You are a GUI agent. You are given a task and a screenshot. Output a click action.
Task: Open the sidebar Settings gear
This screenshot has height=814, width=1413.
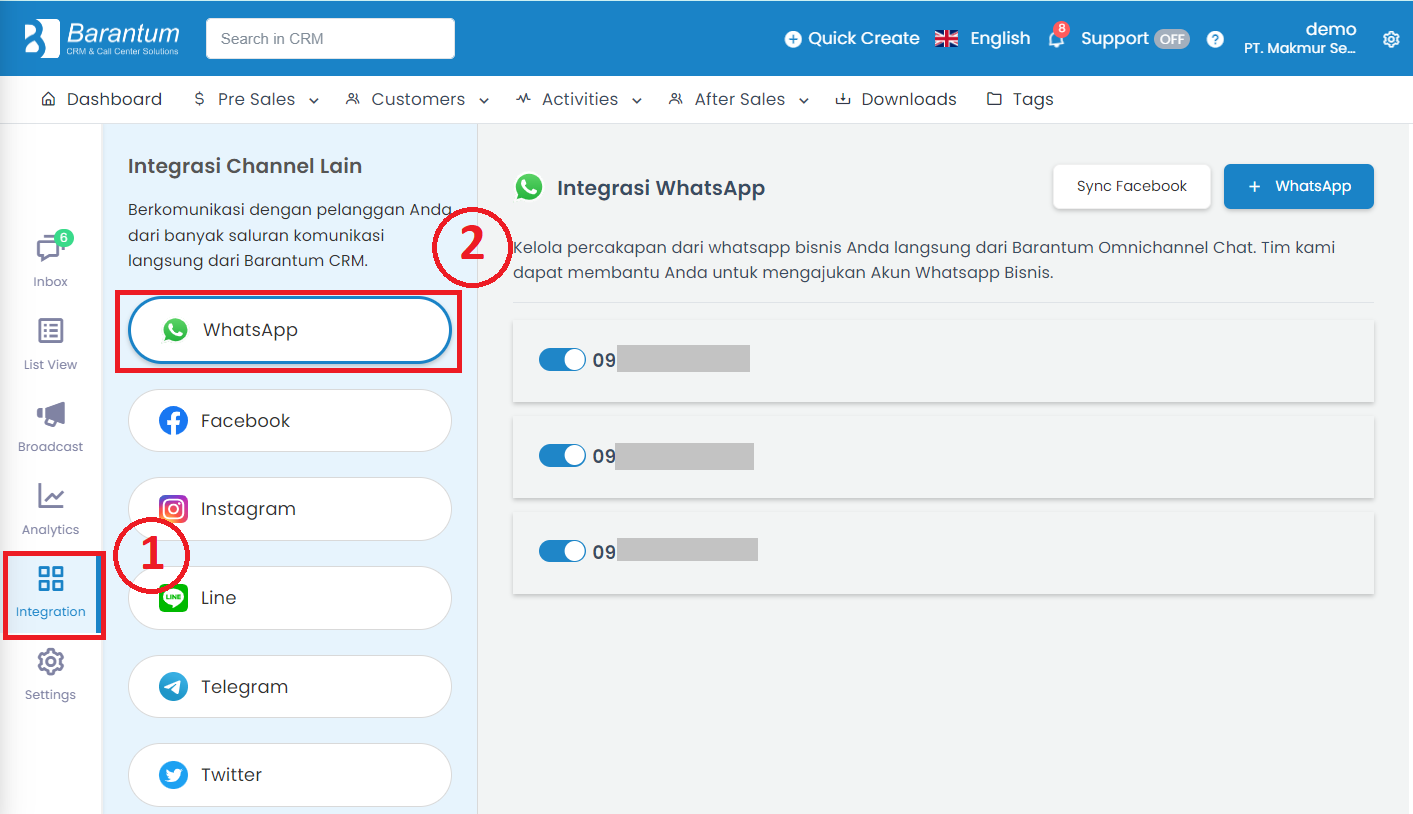[x=50, y=661]
